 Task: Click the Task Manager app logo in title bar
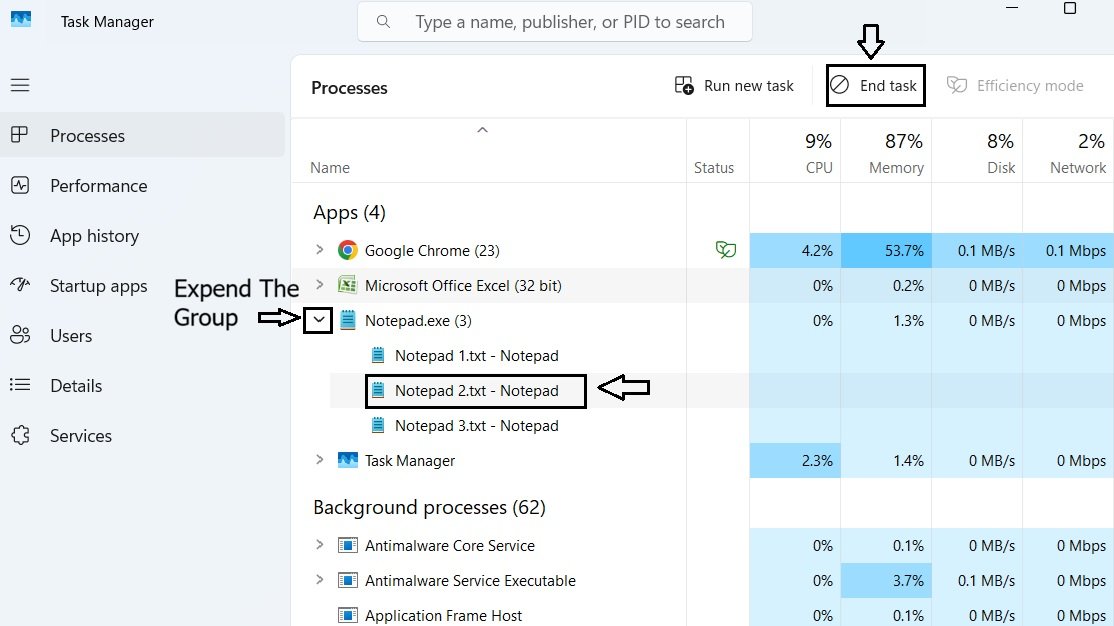(21, 19)
